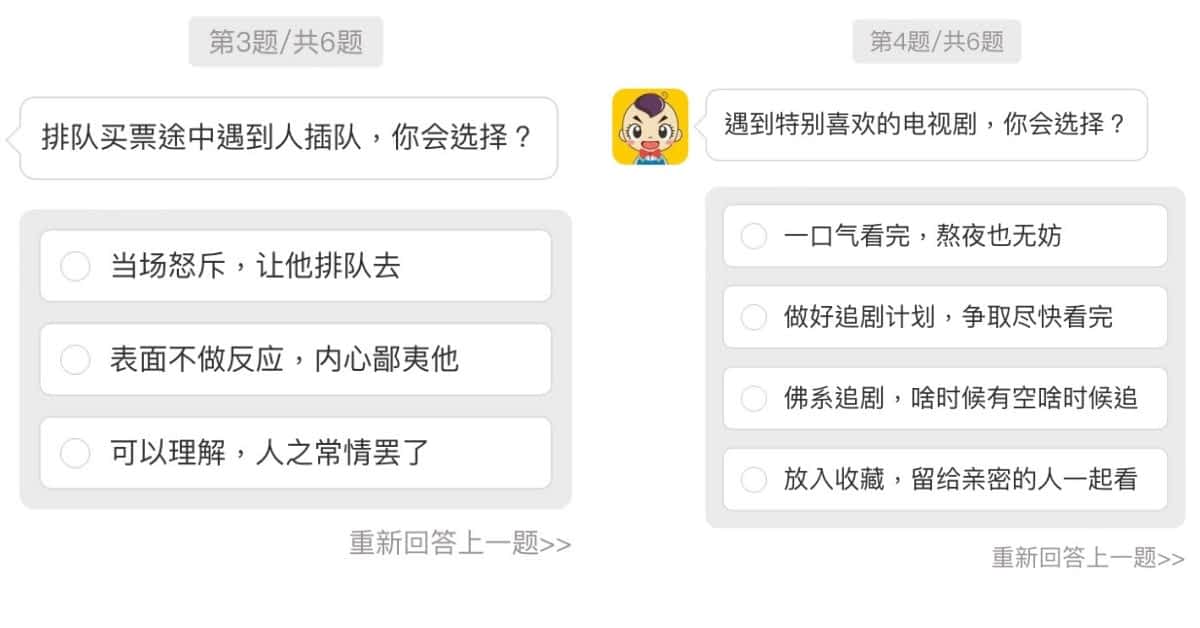Select radio button for 表面不做反应，内心鄙夷他
1200x628 pixels.
pos(75,360)
